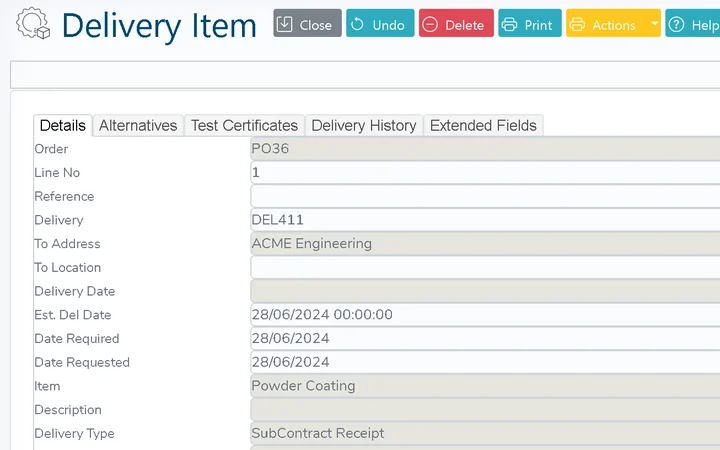Click the 'To Address' label
Viewport: 720px width, 450px height.
(67, 244)
